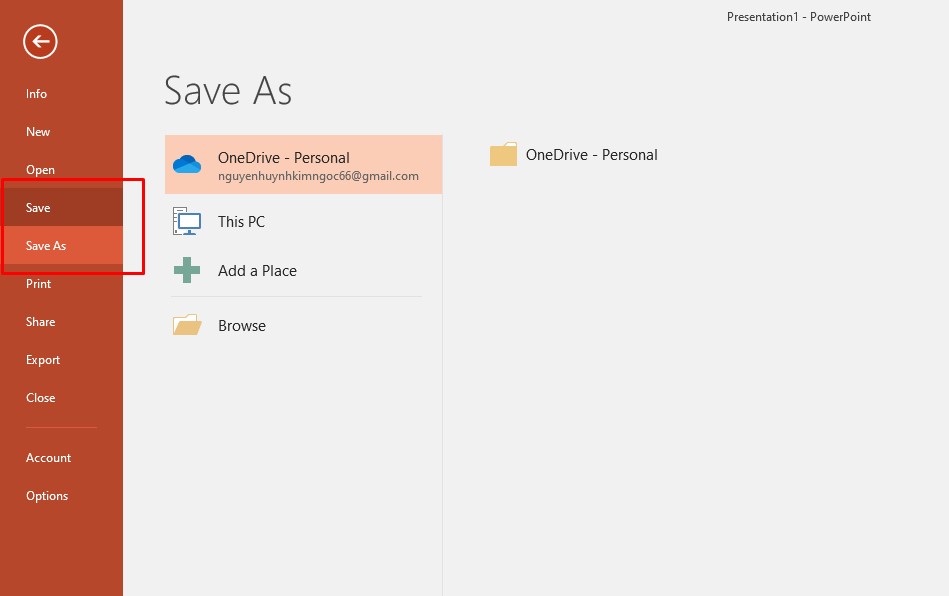
Task: Click the Save command
Action: [37, 207]
